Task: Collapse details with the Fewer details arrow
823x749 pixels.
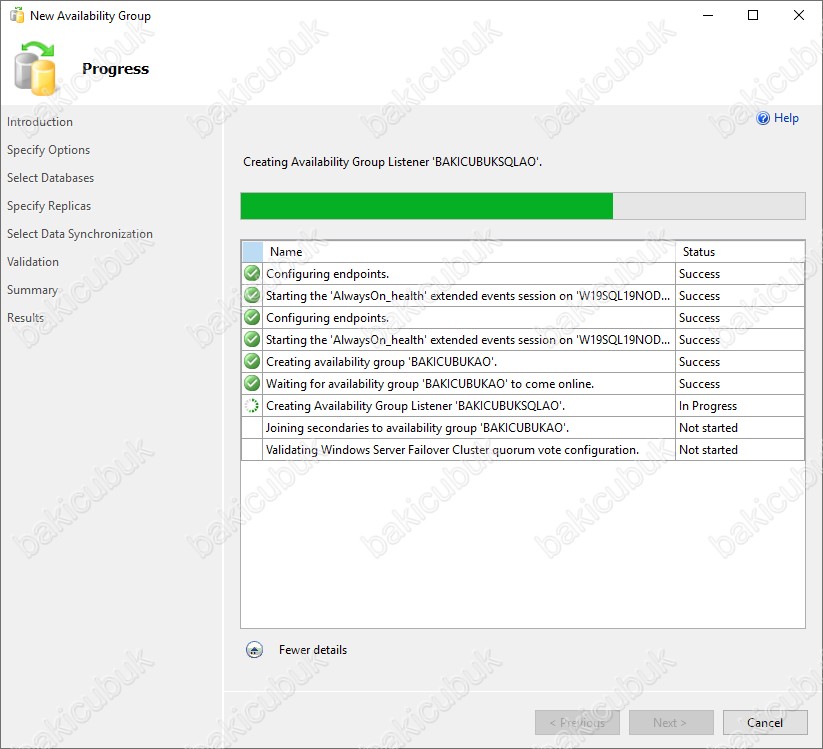Action: [x=255, y=650]
